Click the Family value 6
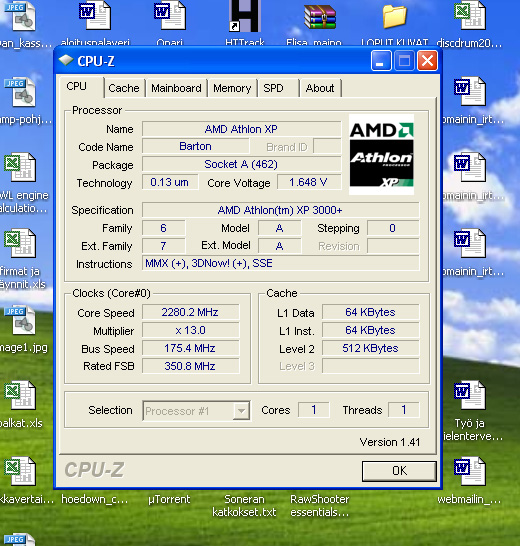The height and width of the screenshot is (546, 520). (x=163, y=228)
